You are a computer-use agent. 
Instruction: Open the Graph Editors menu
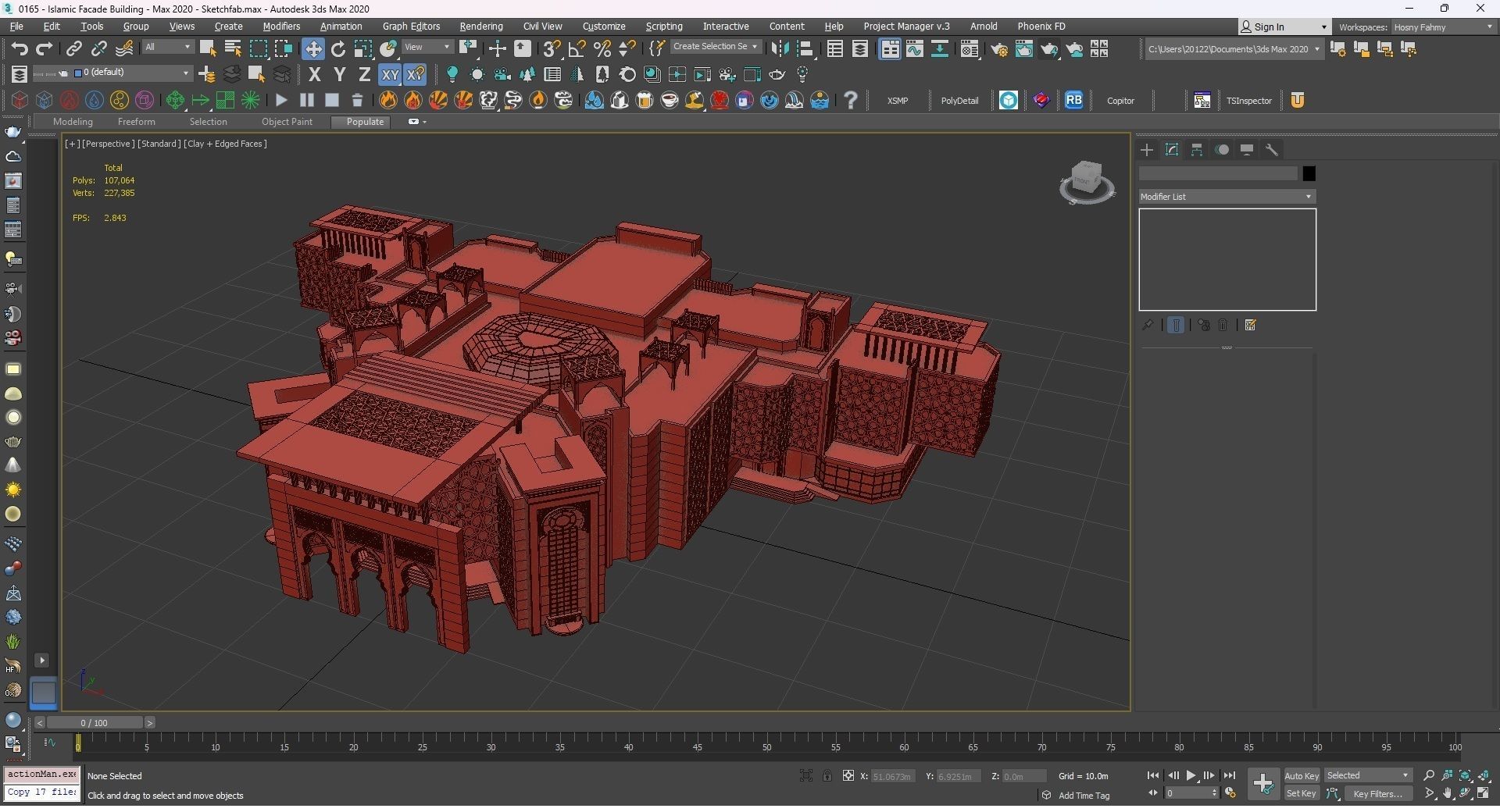pyautogui.click(x=411, y=27)
